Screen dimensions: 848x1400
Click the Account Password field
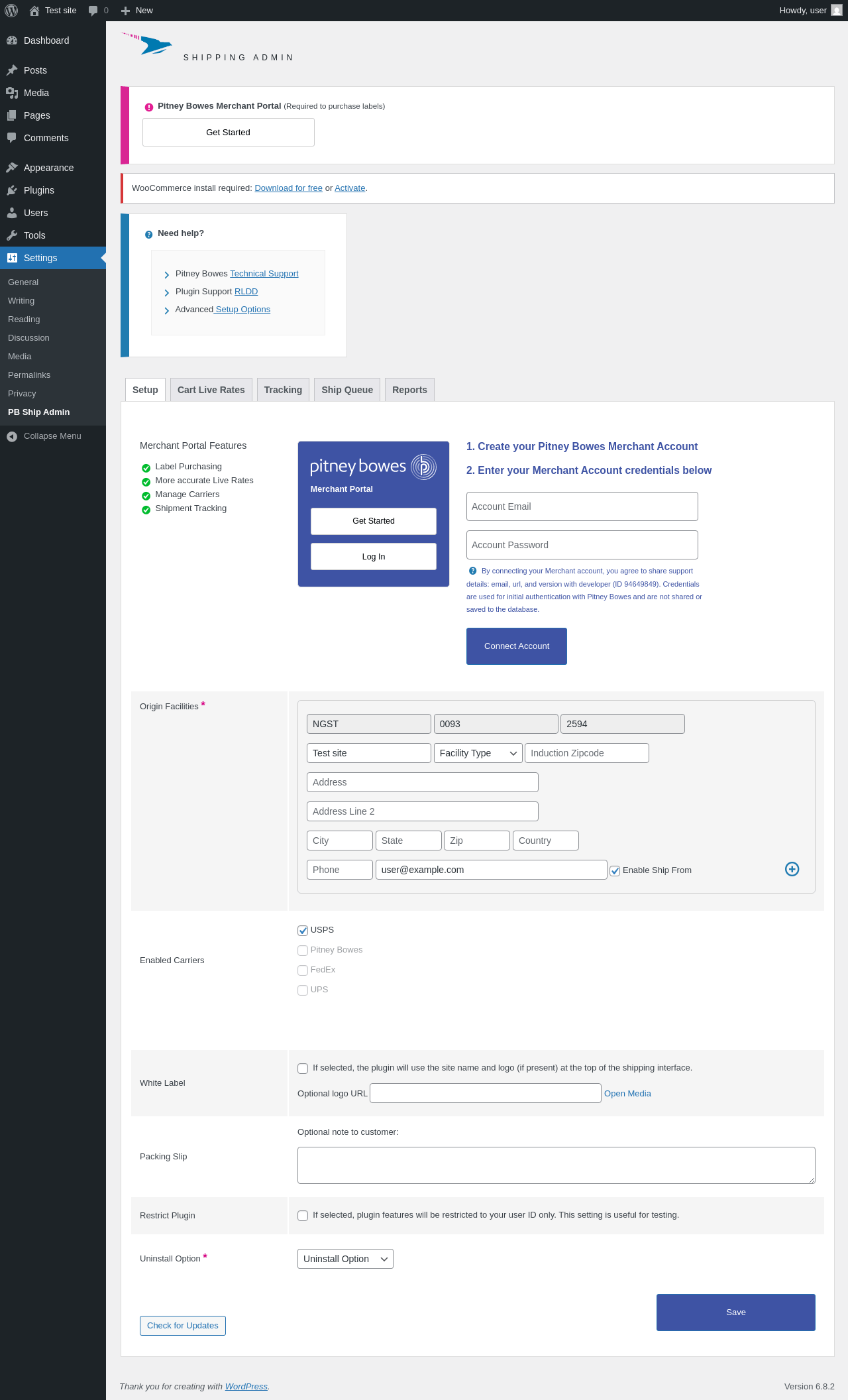pos(582,545)
